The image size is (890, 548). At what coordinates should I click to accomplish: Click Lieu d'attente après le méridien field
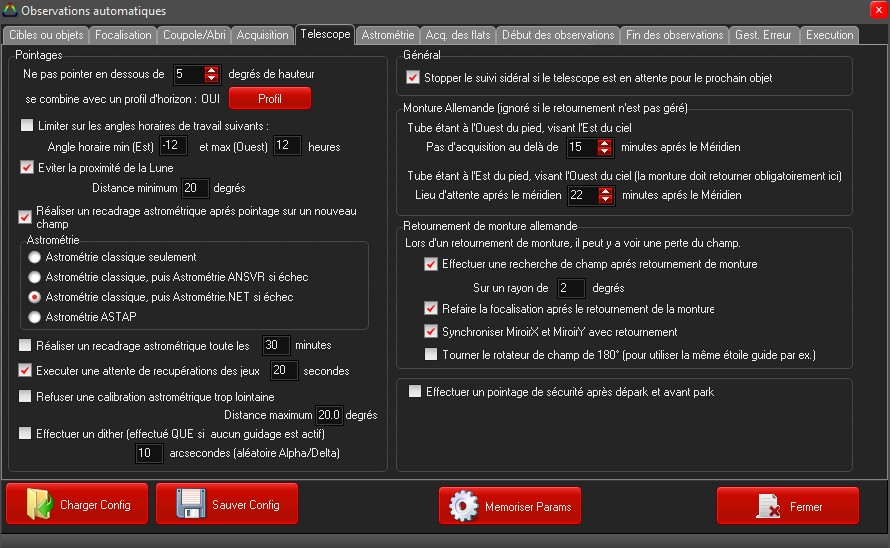[x=583, y=195]
